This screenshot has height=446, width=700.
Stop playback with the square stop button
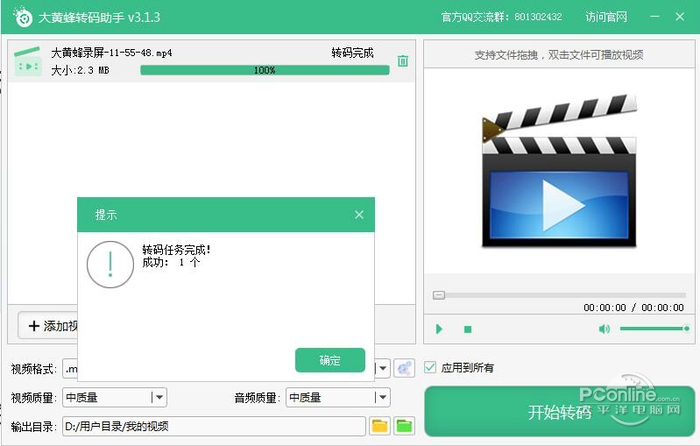(467, 329)
